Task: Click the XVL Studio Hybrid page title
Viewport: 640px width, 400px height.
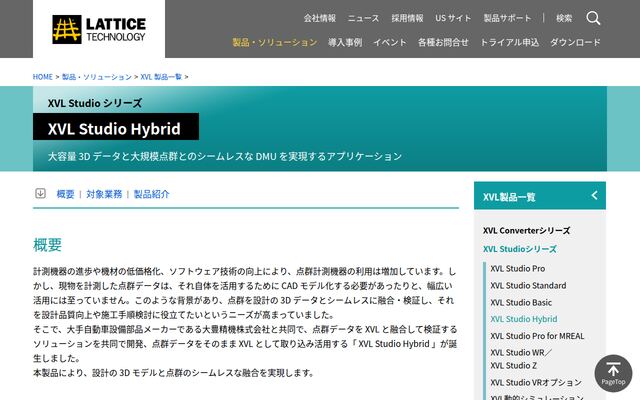Action: 114,129
